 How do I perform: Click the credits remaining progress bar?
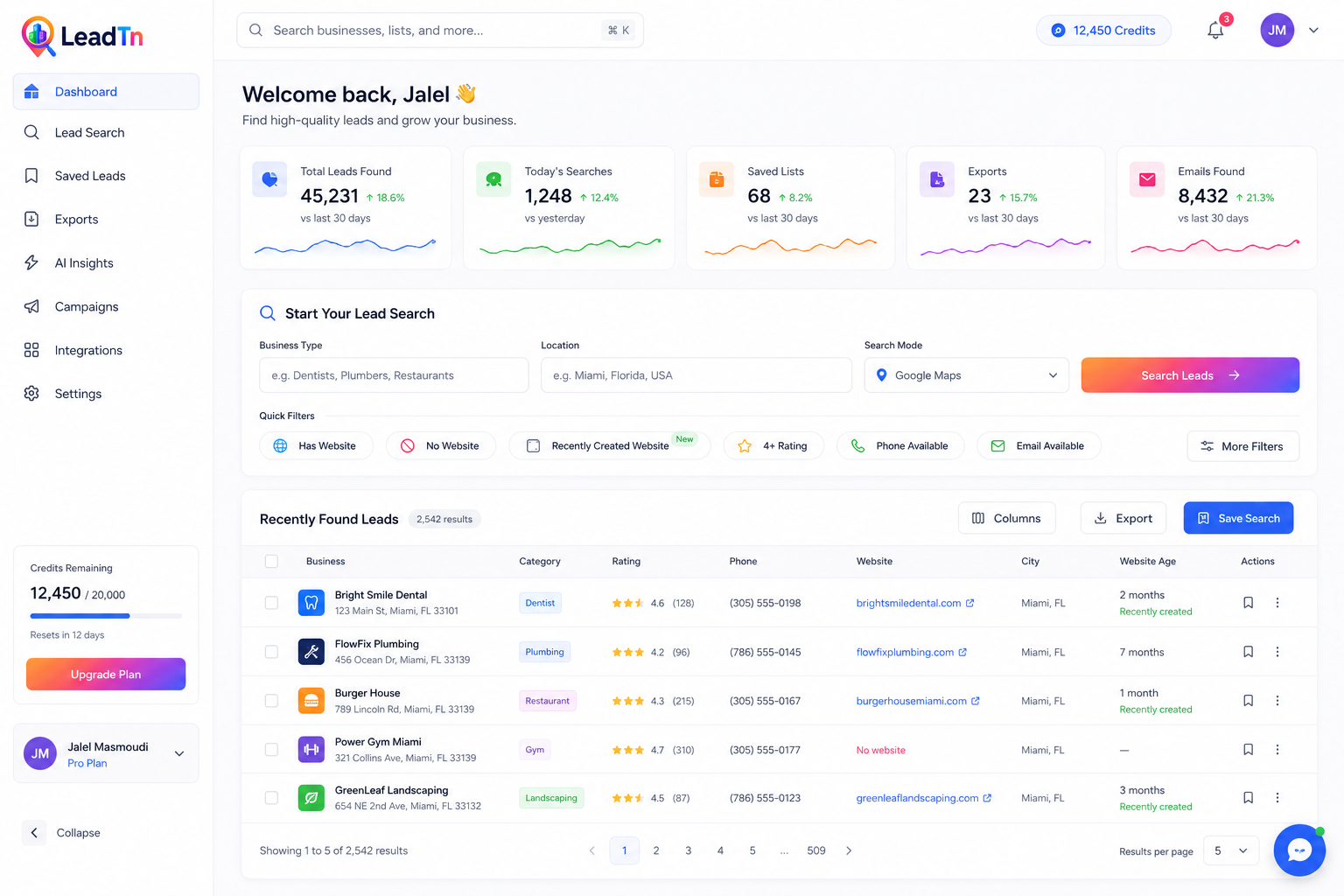[x=106, y=616]
